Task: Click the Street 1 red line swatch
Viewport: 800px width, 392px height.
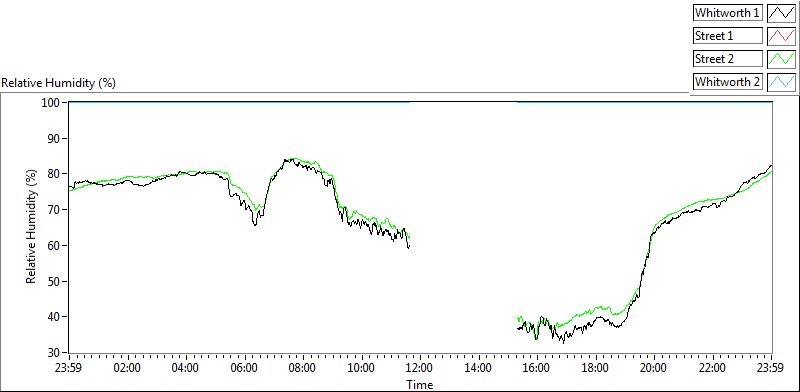Action: (782, 36)
